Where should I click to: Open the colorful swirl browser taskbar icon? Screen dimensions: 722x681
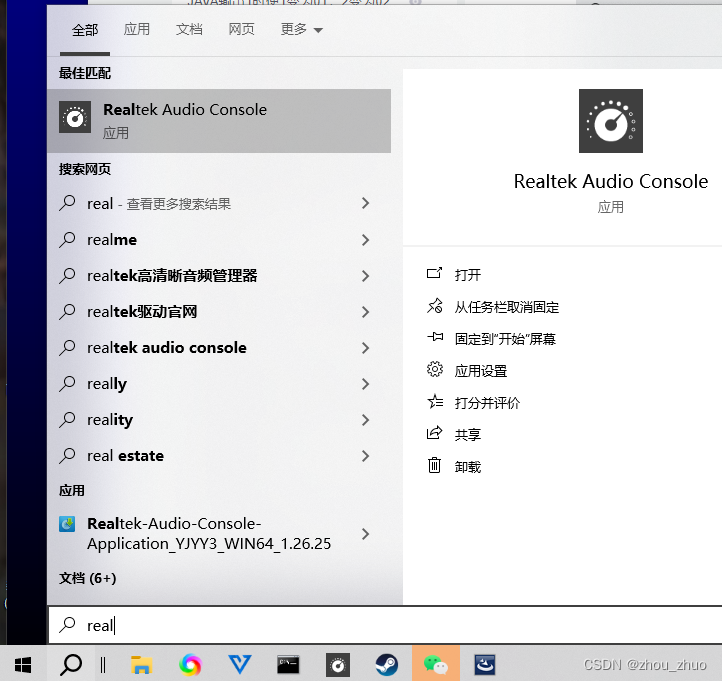pyautogui.click(x=190, y=665)
